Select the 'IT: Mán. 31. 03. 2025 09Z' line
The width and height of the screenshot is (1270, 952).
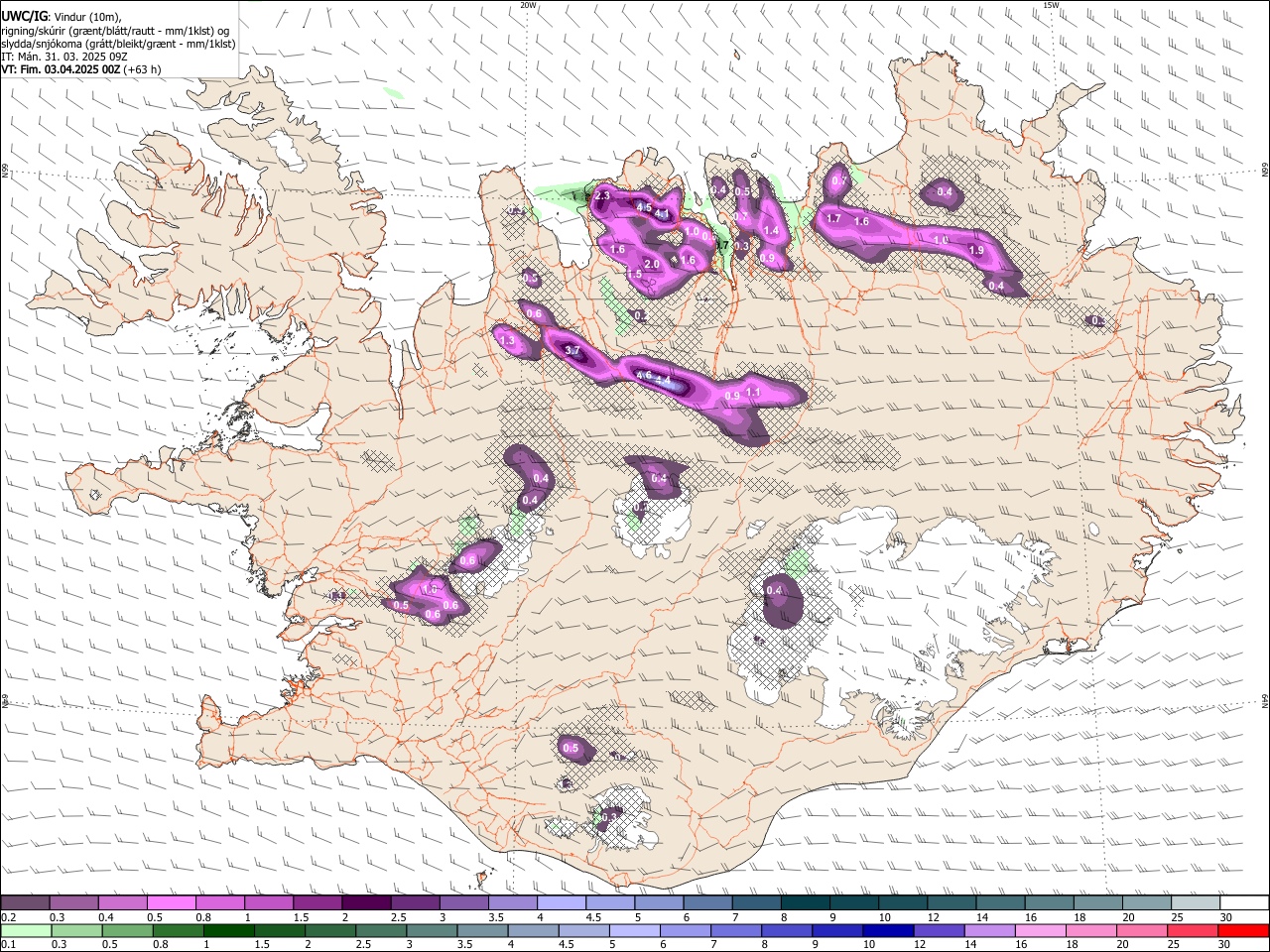pyautogui.click(x=64, y=57)
